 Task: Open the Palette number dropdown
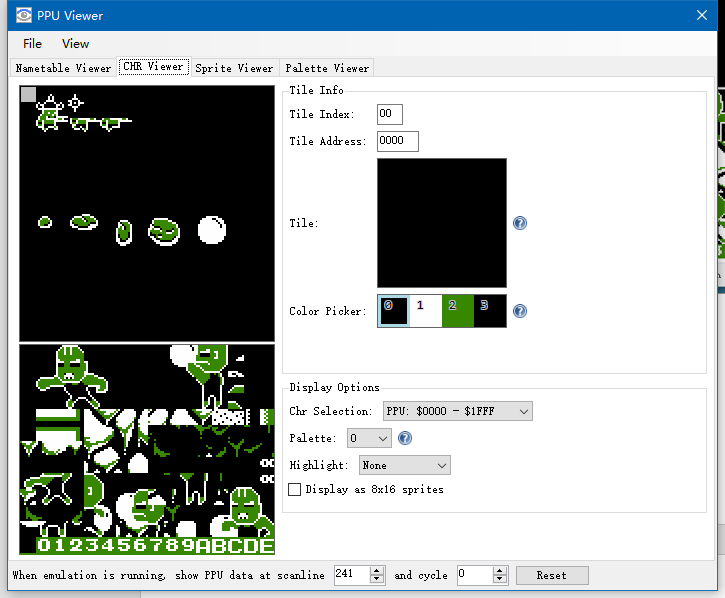tap(369, 438)
